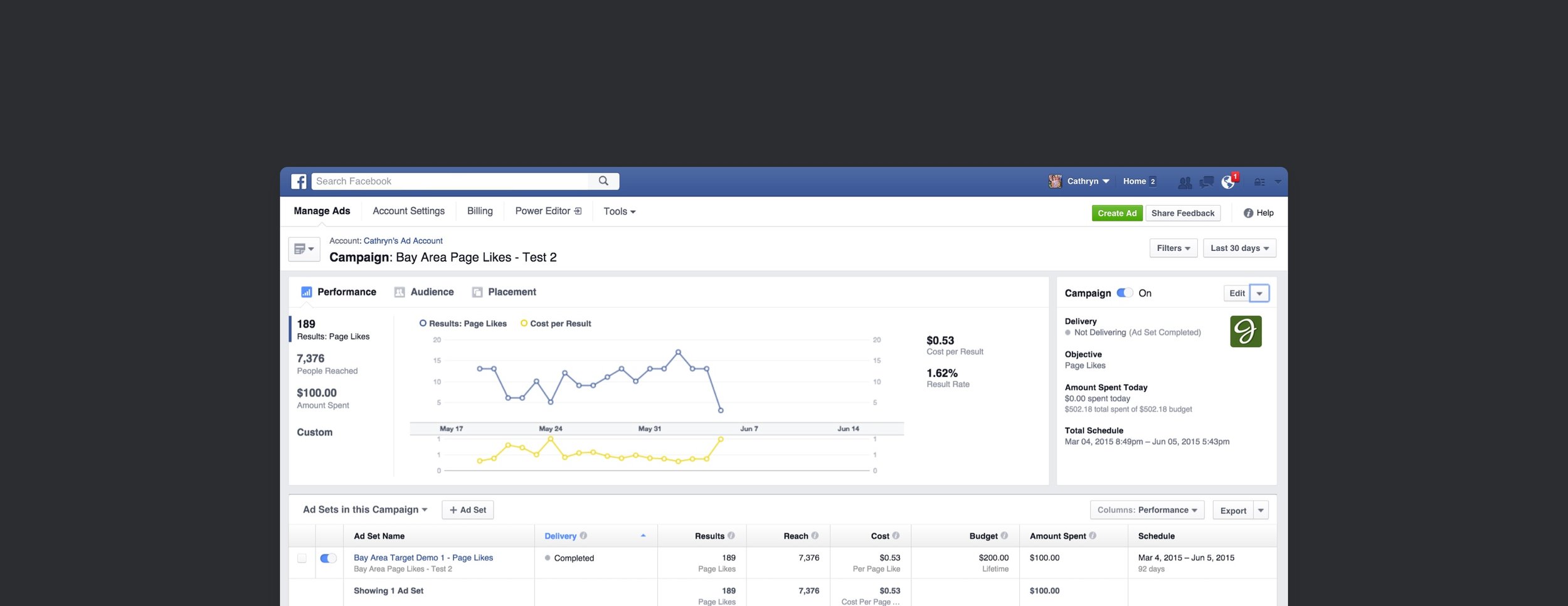Click the Export button
The image size is (1568, 606).
tap(1233, 511)
